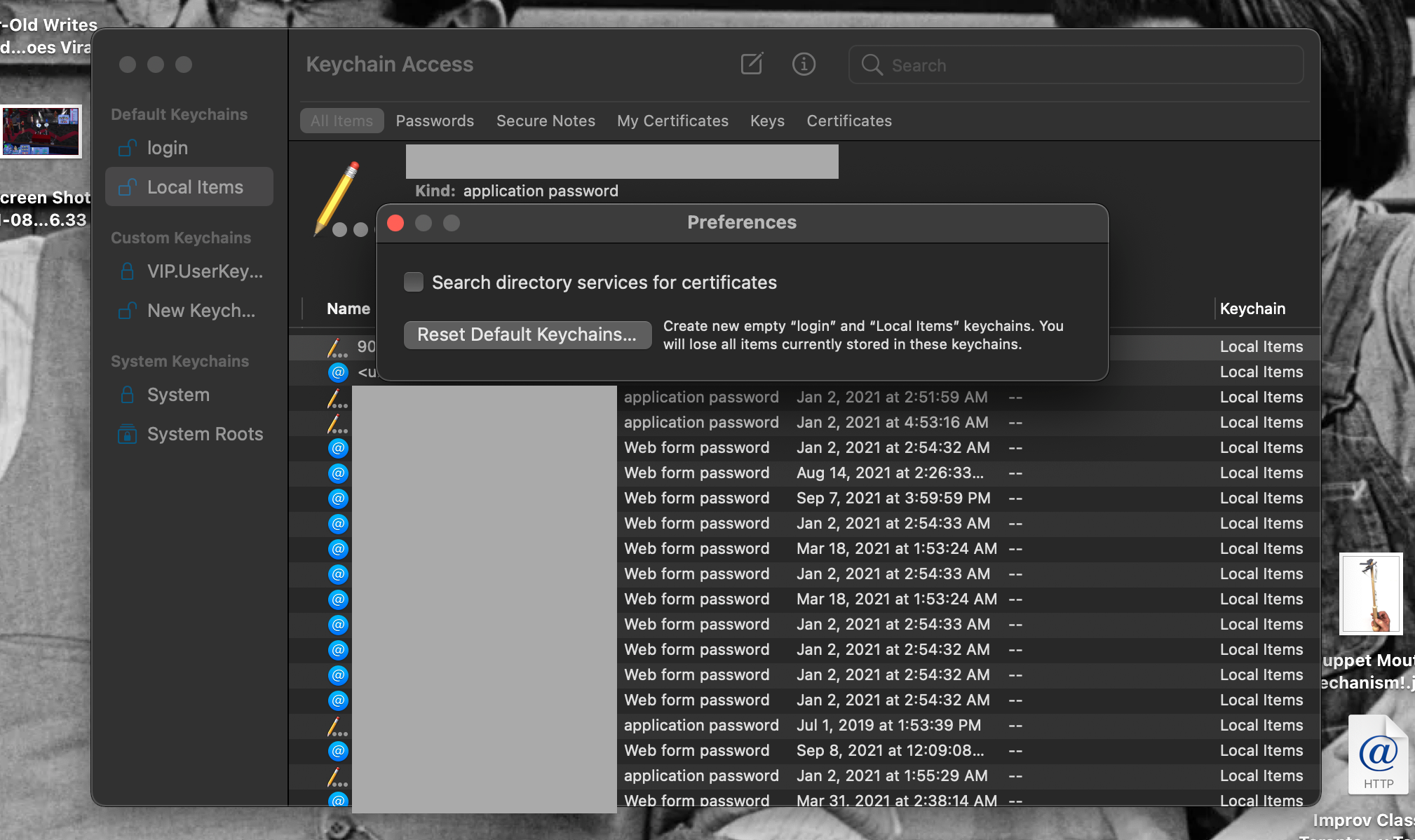
Task: Open the Secure Notes tab
Action: [x=546, y=121]
